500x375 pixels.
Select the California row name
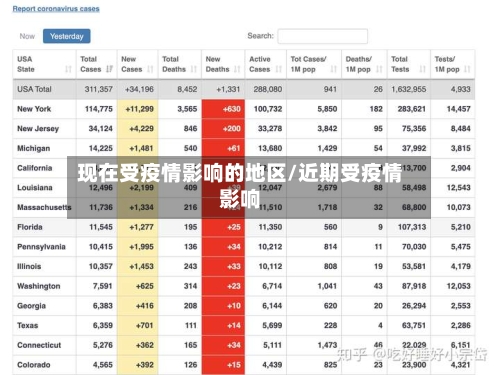tap(35, 168)
